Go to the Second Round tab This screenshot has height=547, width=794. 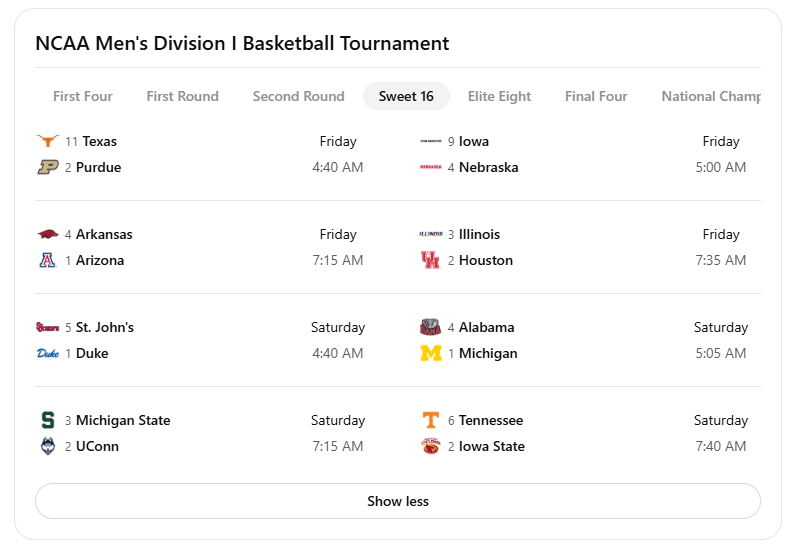coord(298,96)
